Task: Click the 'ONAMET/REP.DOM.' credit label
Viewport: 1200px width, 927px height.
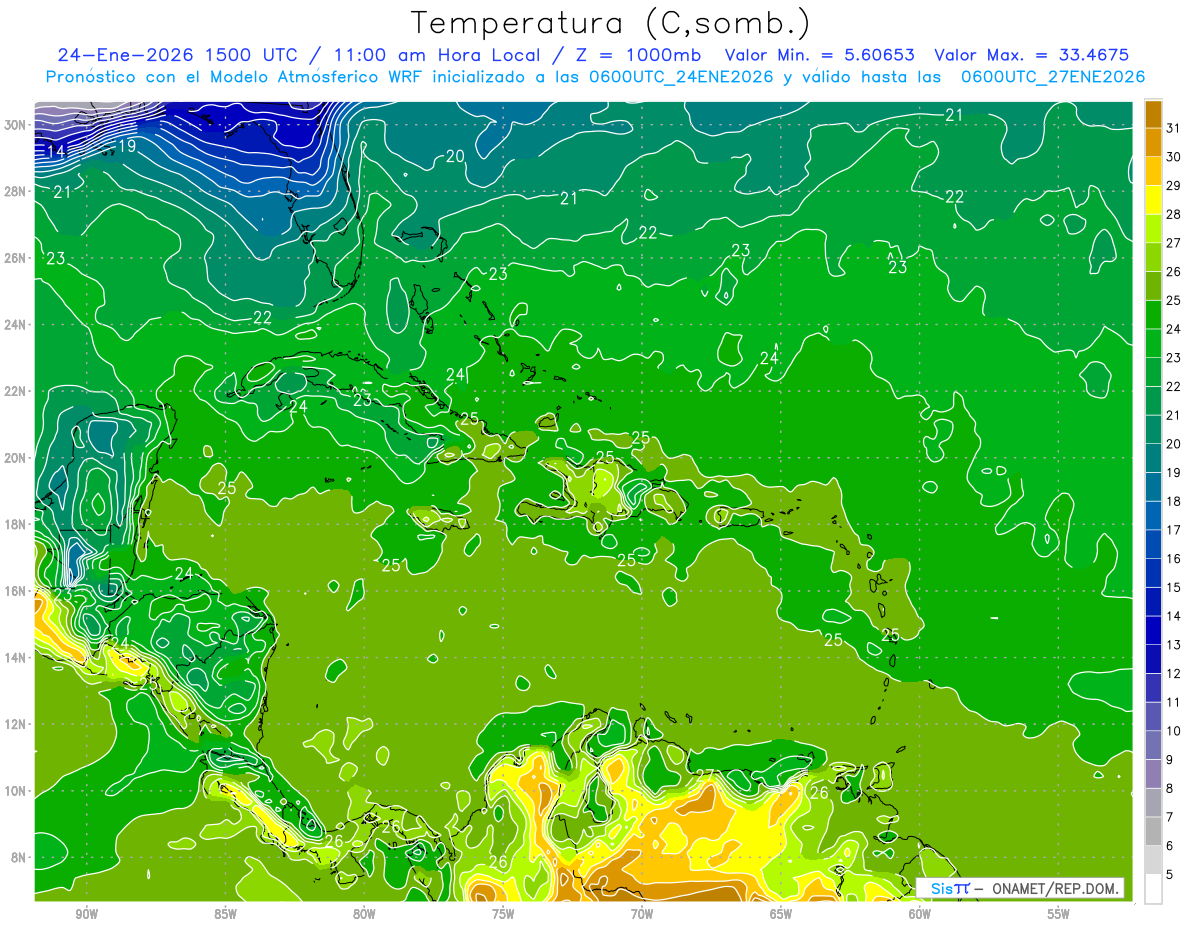Action: pyautogui.click(x=1056, y=888)
